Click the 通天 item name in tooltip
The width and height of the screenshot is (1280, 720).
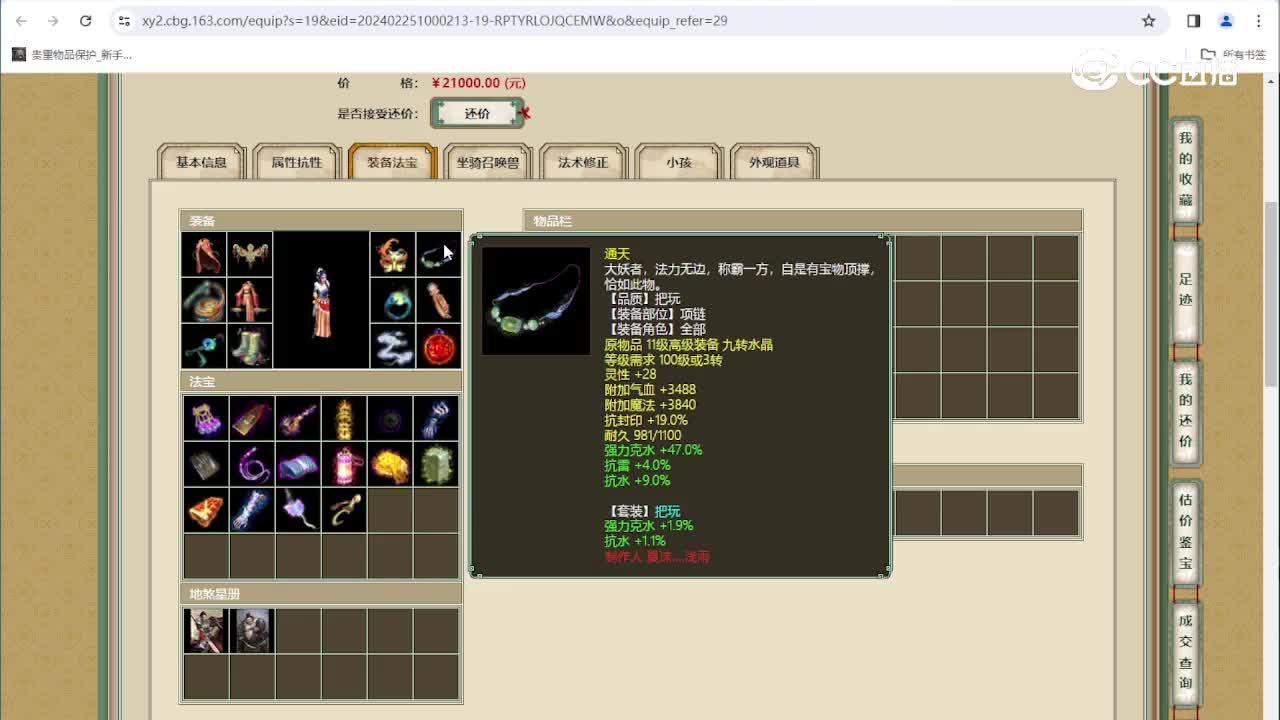pos(617,254)
